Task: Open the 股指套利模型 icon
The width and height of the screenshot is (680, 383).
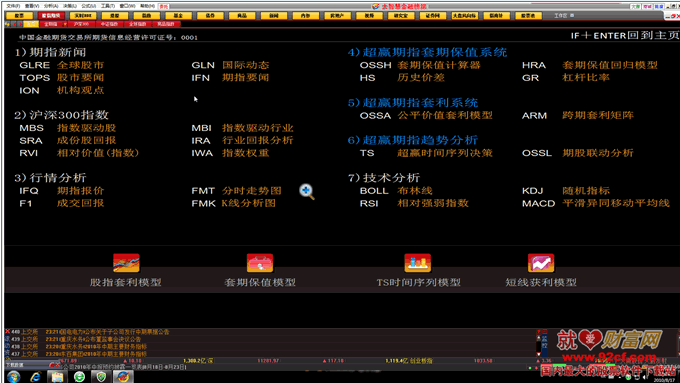Action: (126, 263)
